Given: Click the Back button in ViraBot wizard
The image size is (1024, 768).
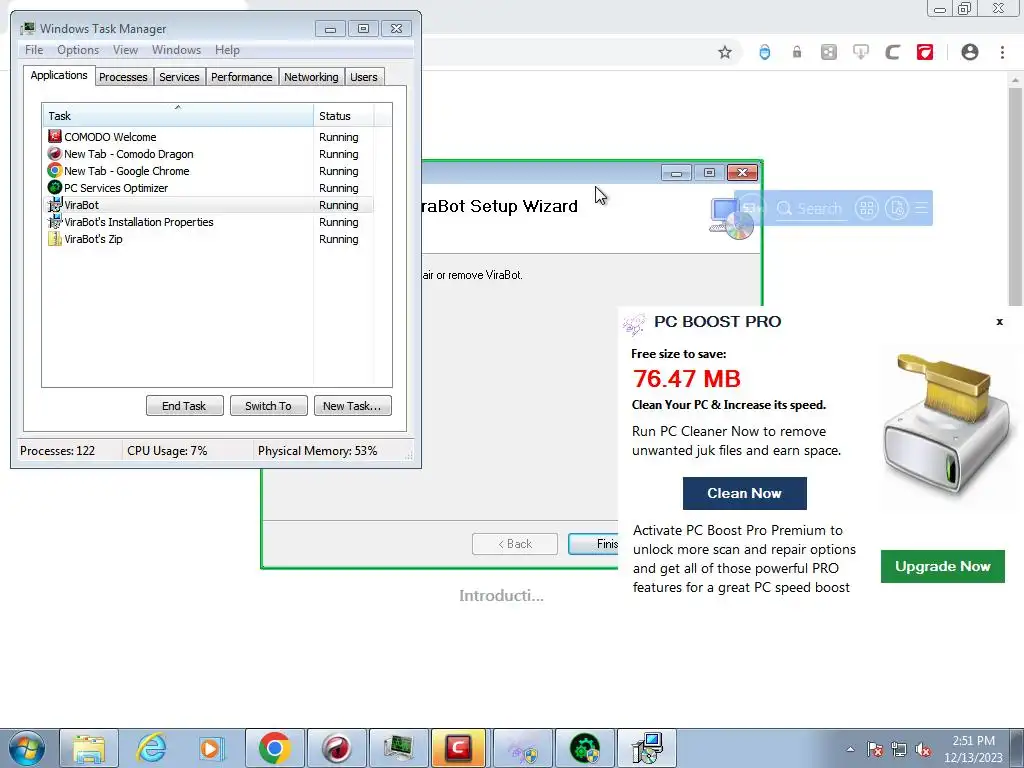Looking at the screenshot, I should 515,544.
